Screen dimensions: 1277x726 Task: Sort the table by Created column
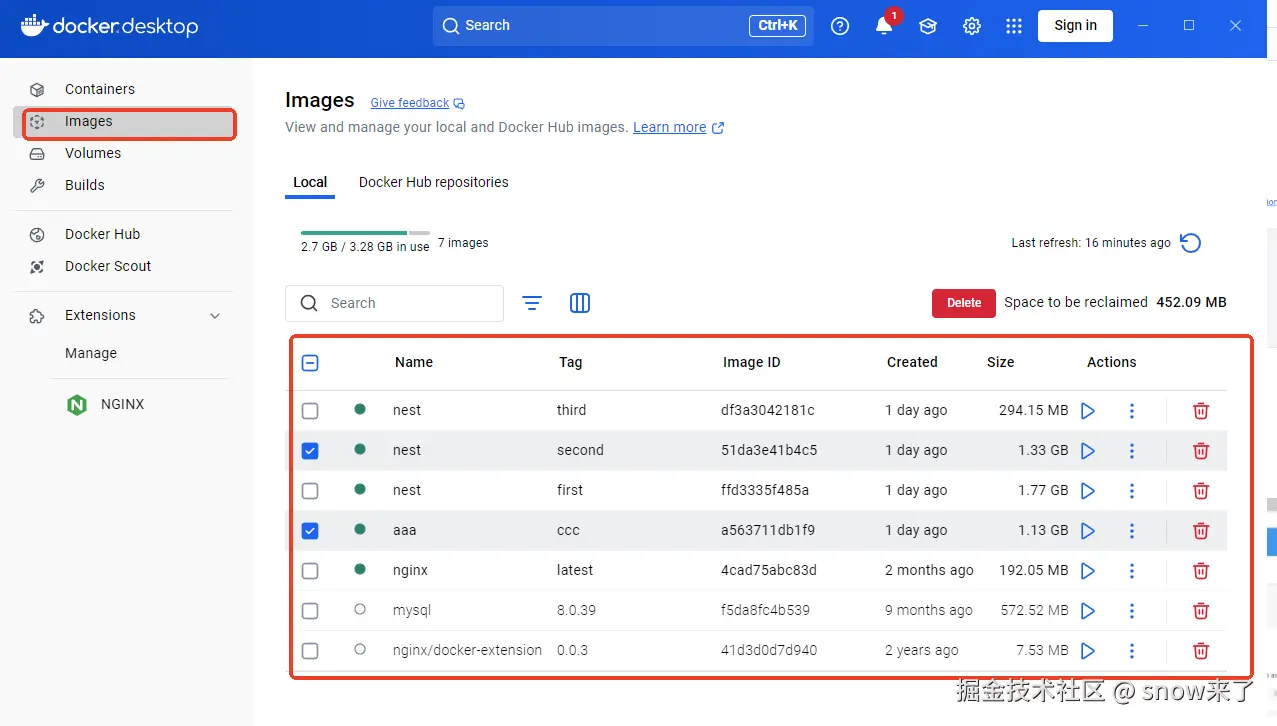click(912, 362)
